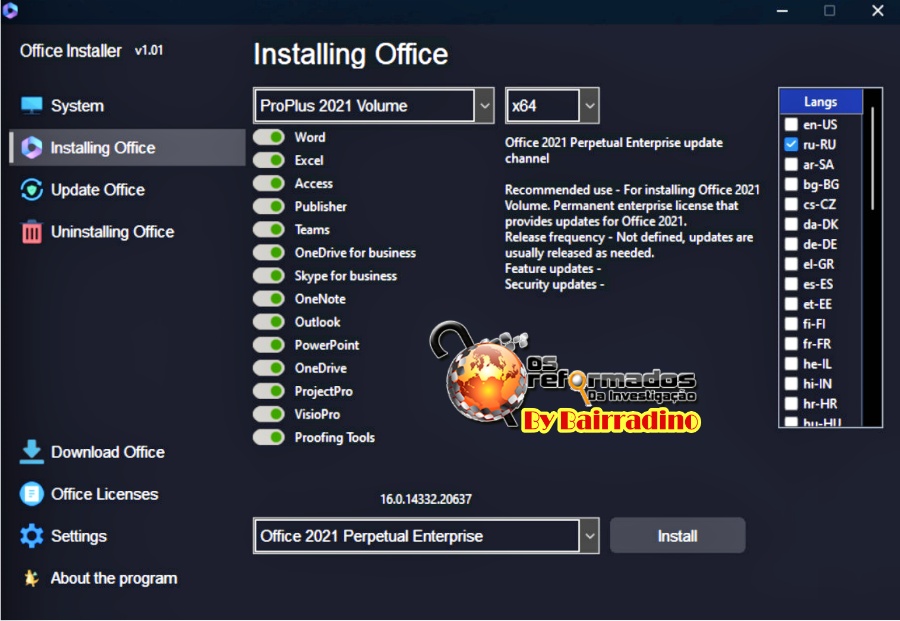The image size is (900, 621).
Task: Disable the Word toggle
Action: click(269, 137)
